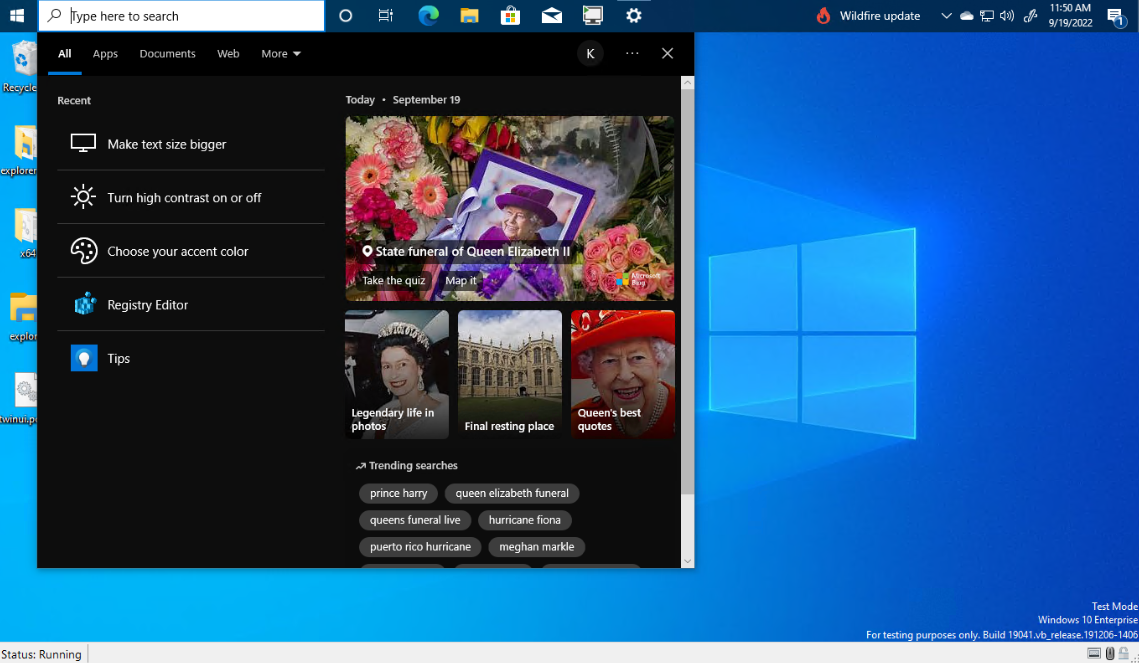
Task: Switch to the Documents search tab
Action: [x=167, y=53]
